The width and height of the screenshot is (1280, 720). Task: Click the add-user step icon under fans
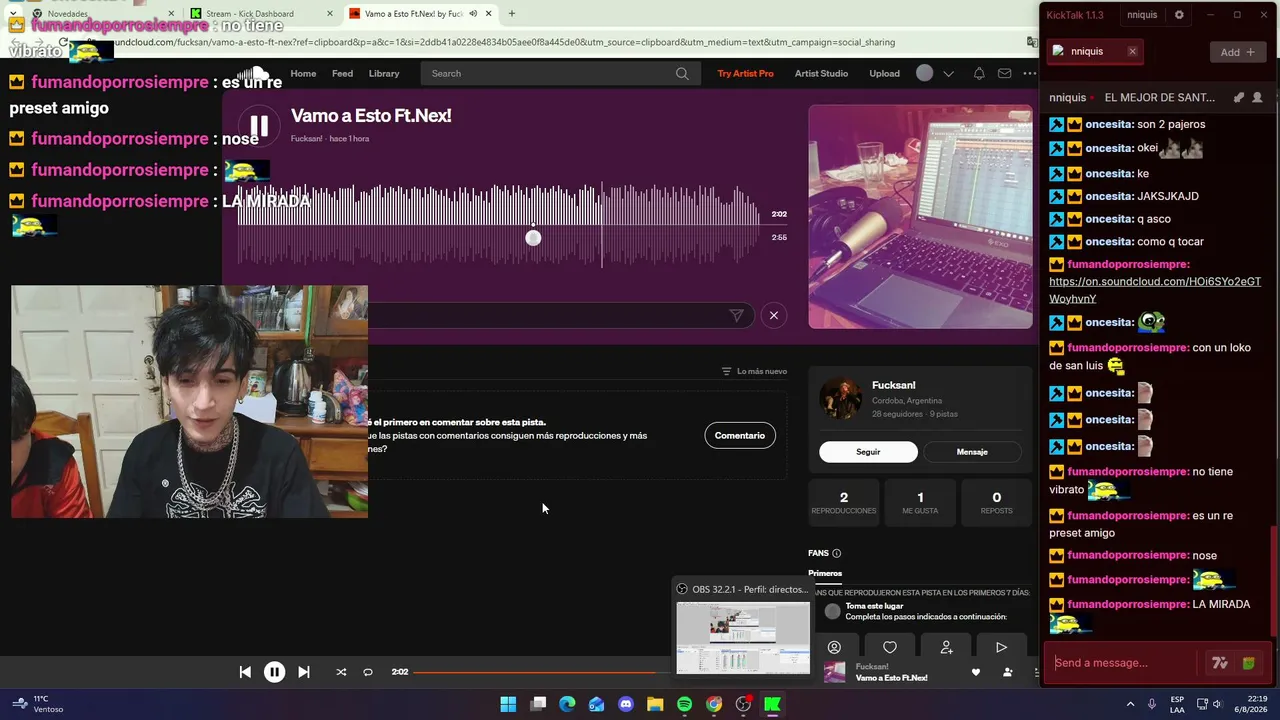(946, 648)
